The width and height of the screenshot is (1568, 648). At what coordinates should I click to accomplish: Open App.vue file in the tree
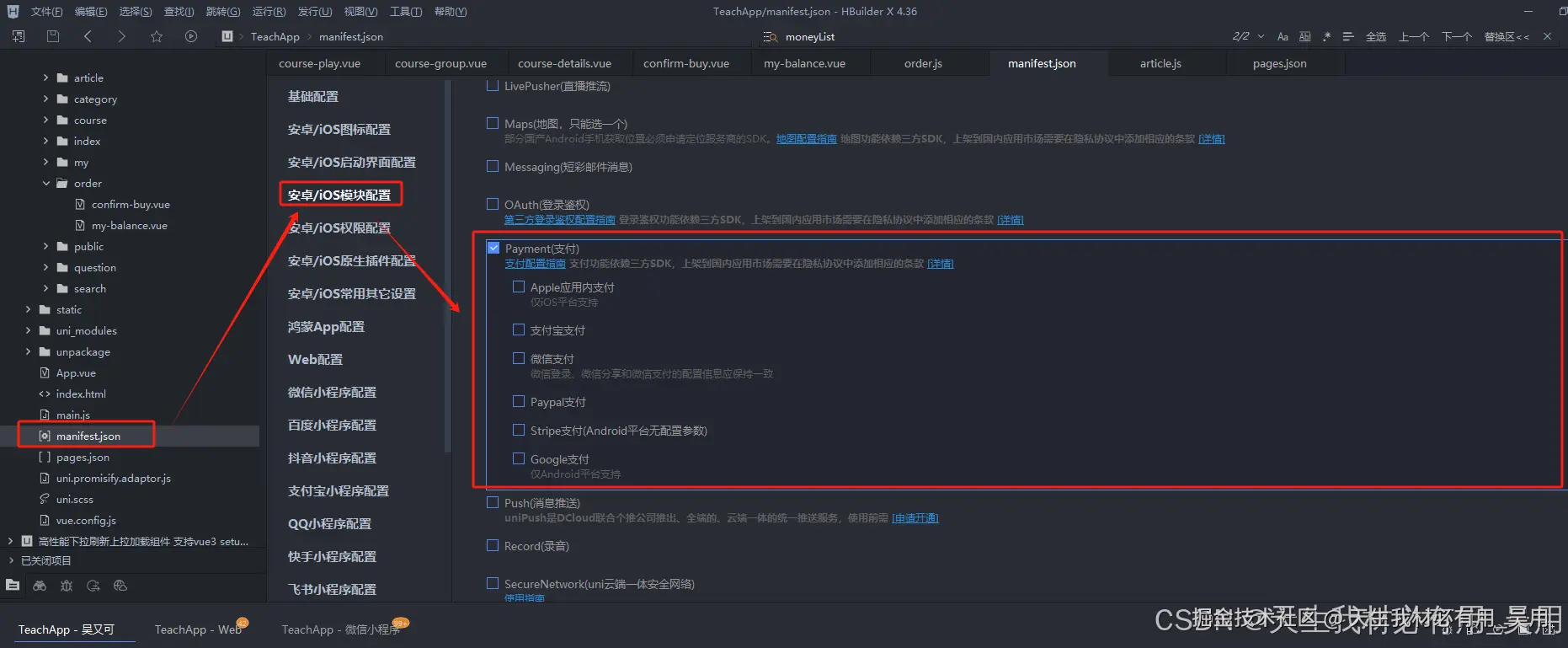[76, 372]
